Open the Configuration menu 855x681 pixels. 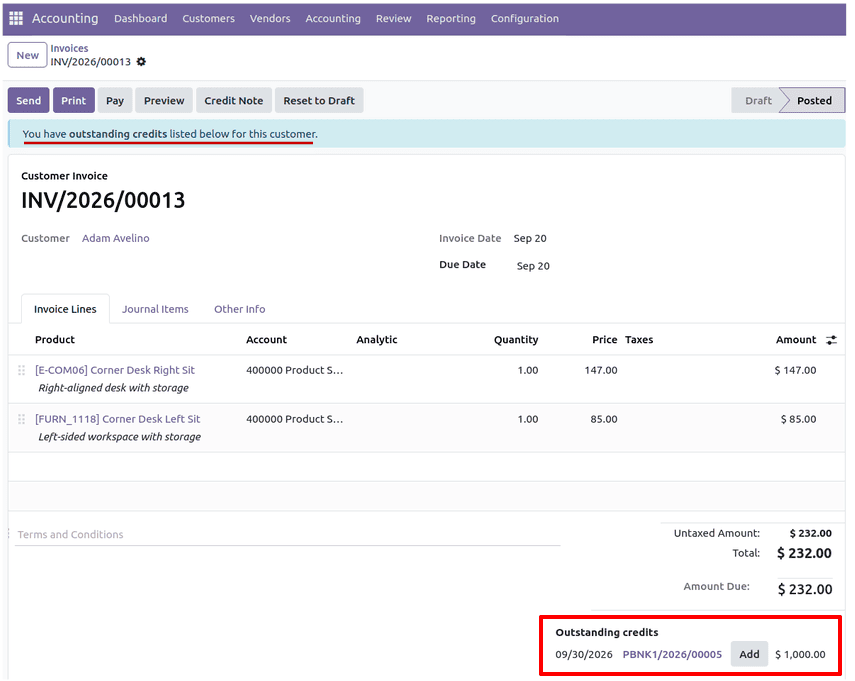click(x=525, y=19)
